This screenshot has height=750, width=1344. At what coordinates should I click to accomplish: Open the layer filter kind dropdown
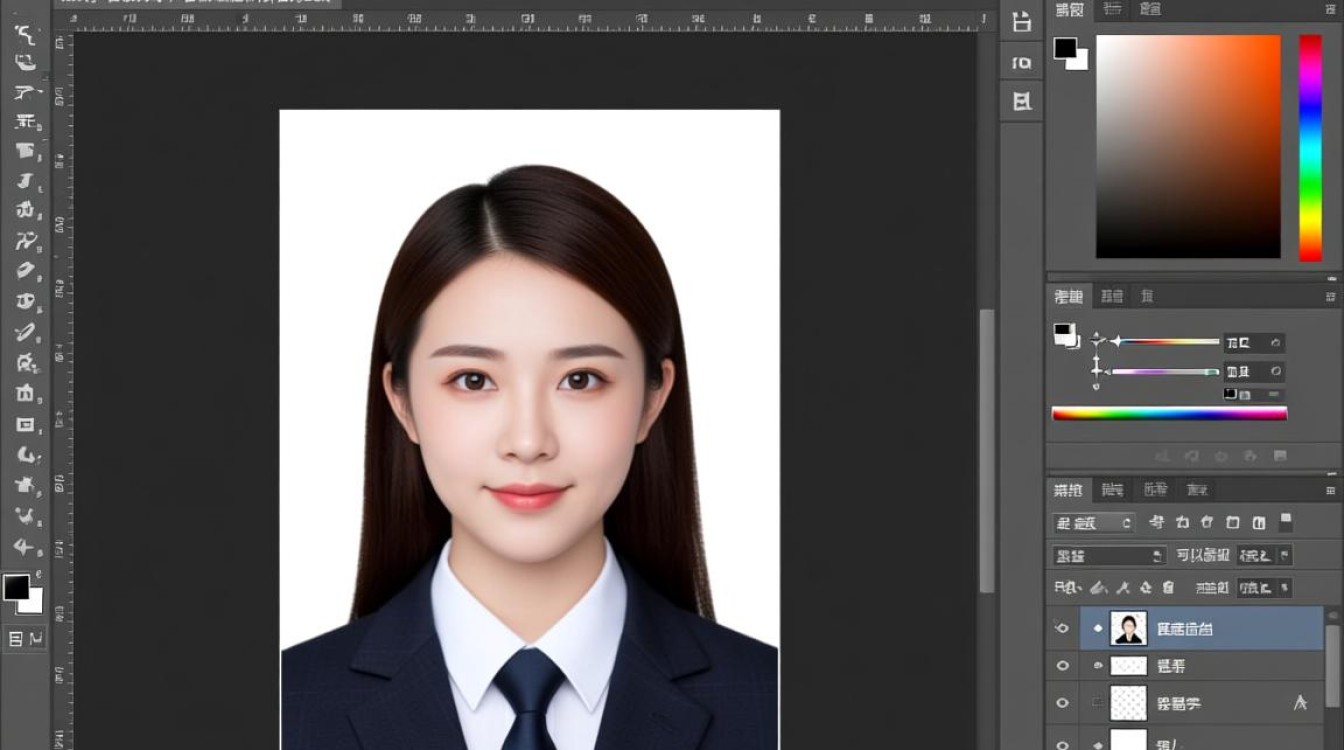[1093, 522]
